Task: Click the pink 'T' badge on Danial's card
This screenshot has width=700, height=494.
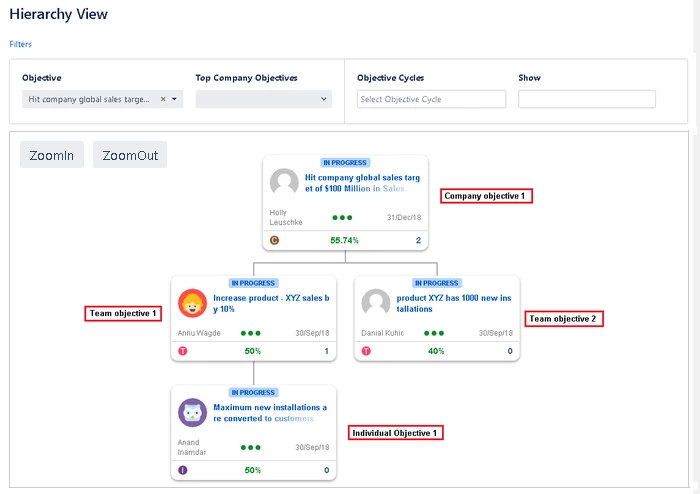Action: pyautogui.click(x=366, y=351)
